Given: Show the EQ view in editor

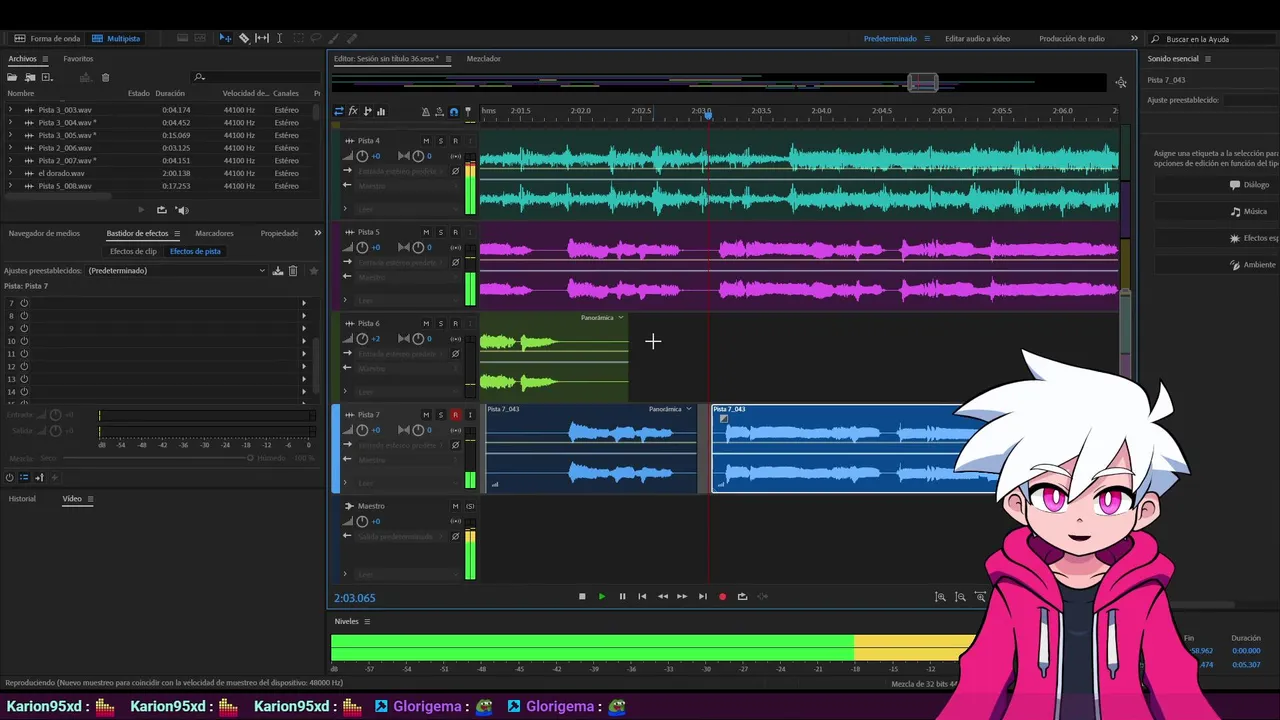Looking at the screenshot, I should point(381,111).
